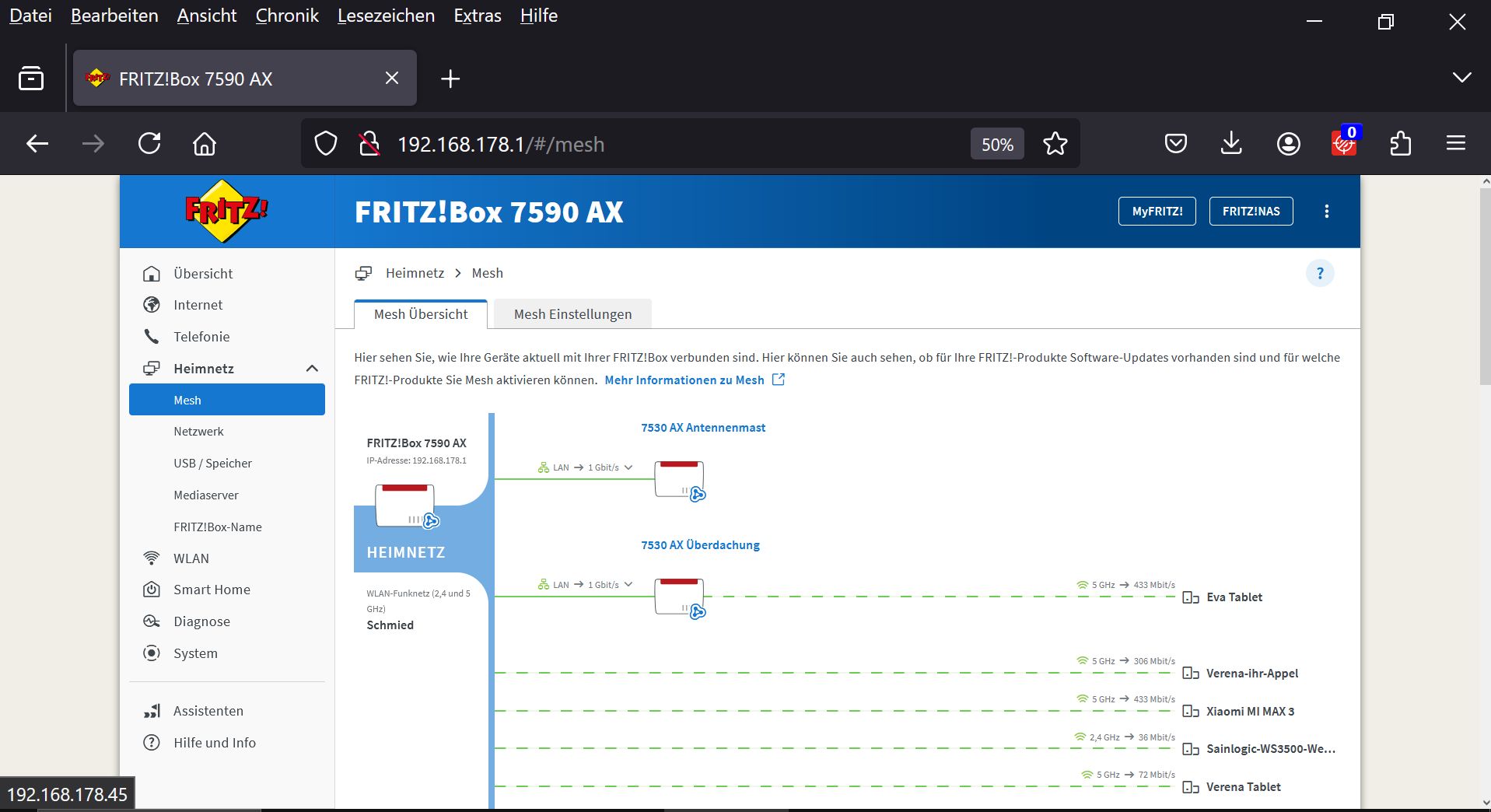Screen dimensions: 1491x812
Task: Collapse the Heimnetz sidebar section
Action: pos(312,369)
